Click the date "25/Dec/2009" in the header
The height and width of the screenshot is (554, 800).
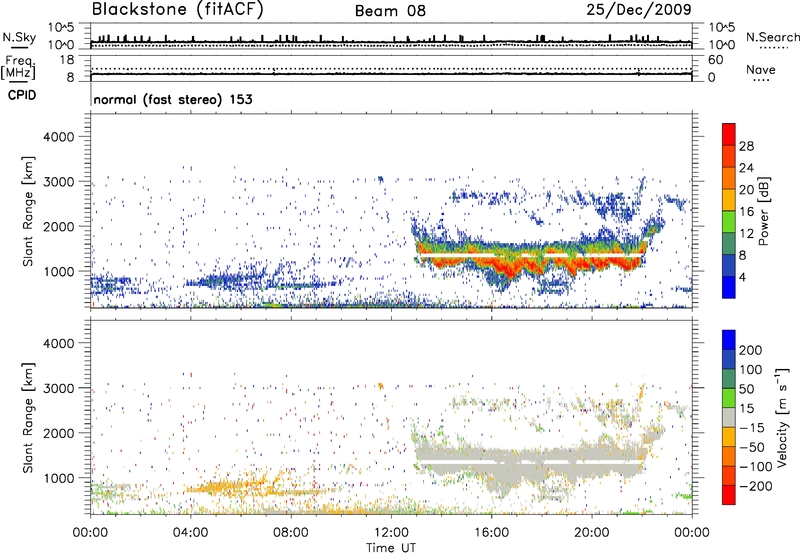[x=639, y=10]
